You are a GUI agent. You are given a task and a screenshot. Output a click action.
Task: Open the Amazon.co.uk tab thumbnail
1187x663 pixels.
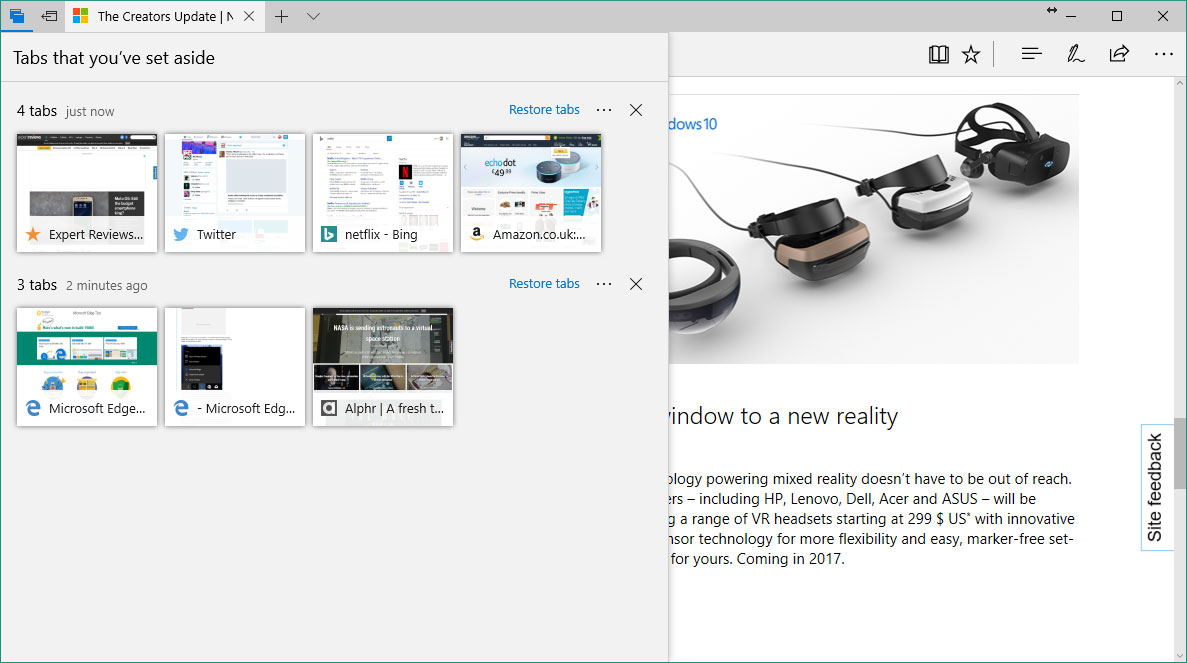click(531, 192)
